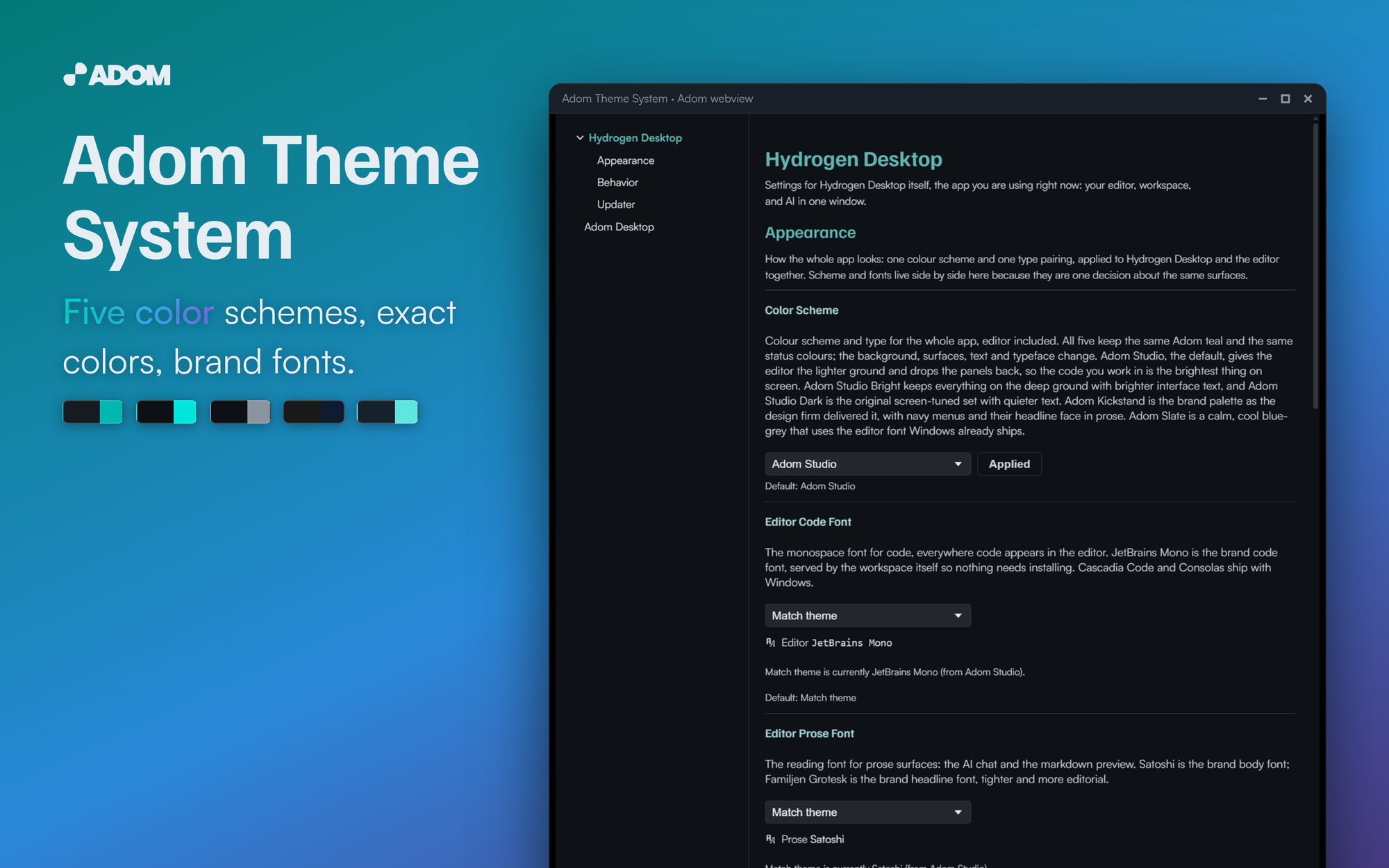The width and height of the screenshot is (1389, 868).
Task: Minimize the Adom Theme System window
Action: pos(1263,99)
